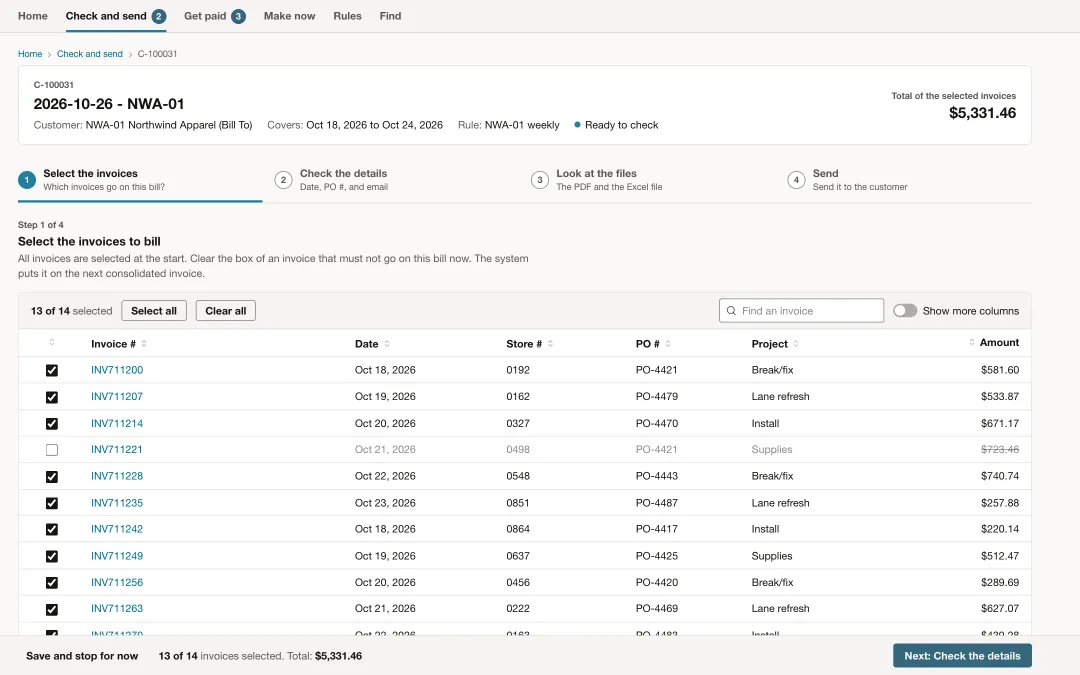This screenshot has width=1080, height=675.
Task: Open invoice INV711249
Action: point(117,556)
